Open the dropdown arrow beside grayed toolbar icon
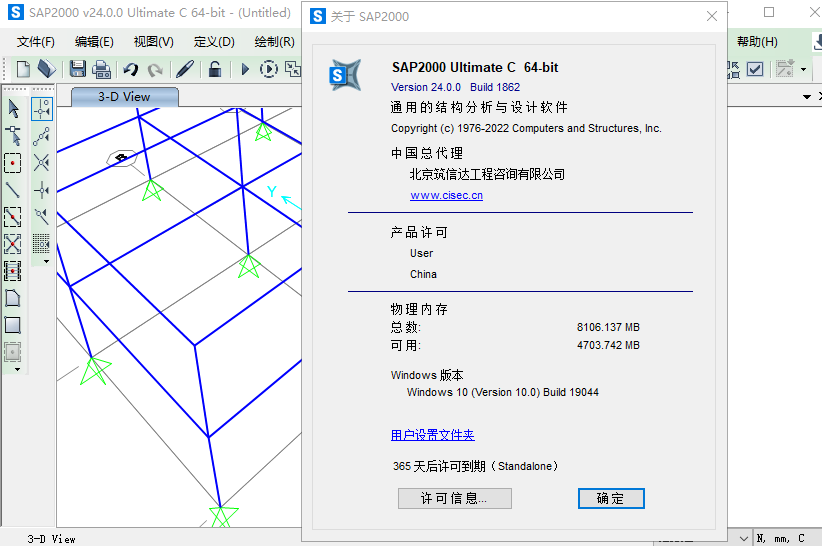822x546 pixels. point(804,69)
